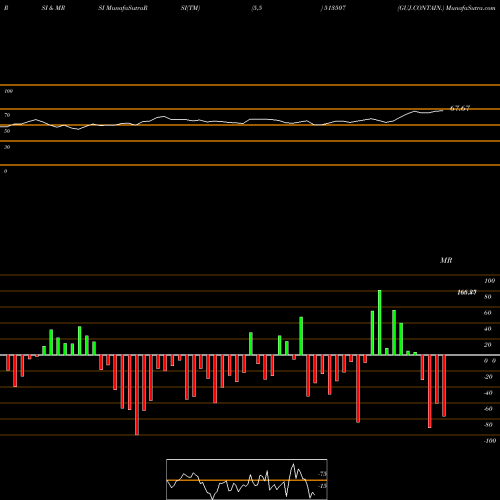500x500 pixels.
Task: Click the longest red MR bar
Action: click(137, 395)
